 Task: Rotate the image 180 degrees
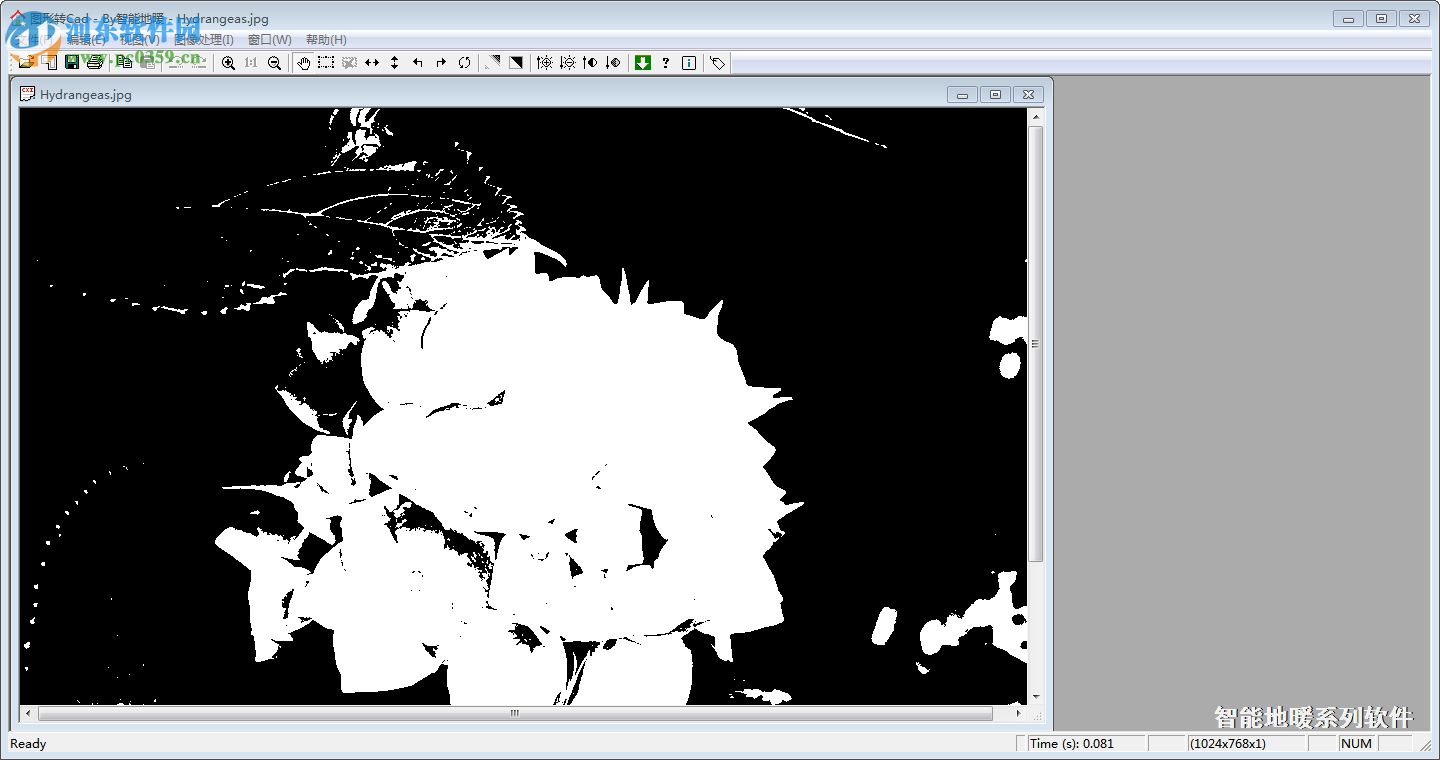(x=464, y=63)
